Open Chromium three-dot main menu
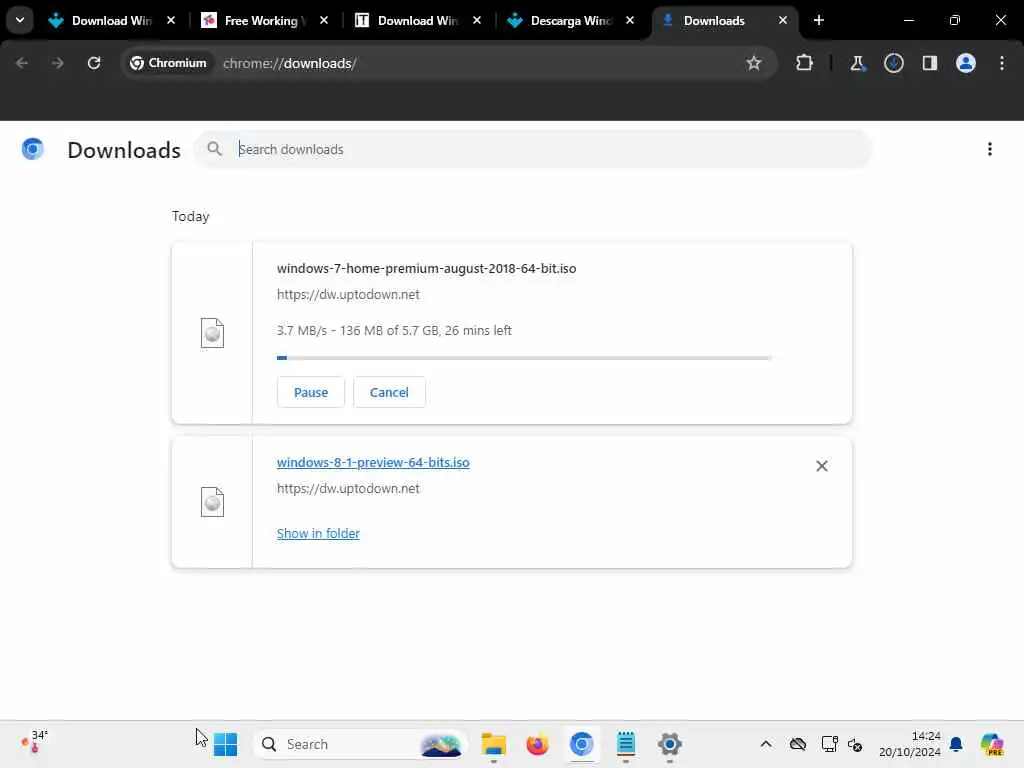 click(1002, 63)
